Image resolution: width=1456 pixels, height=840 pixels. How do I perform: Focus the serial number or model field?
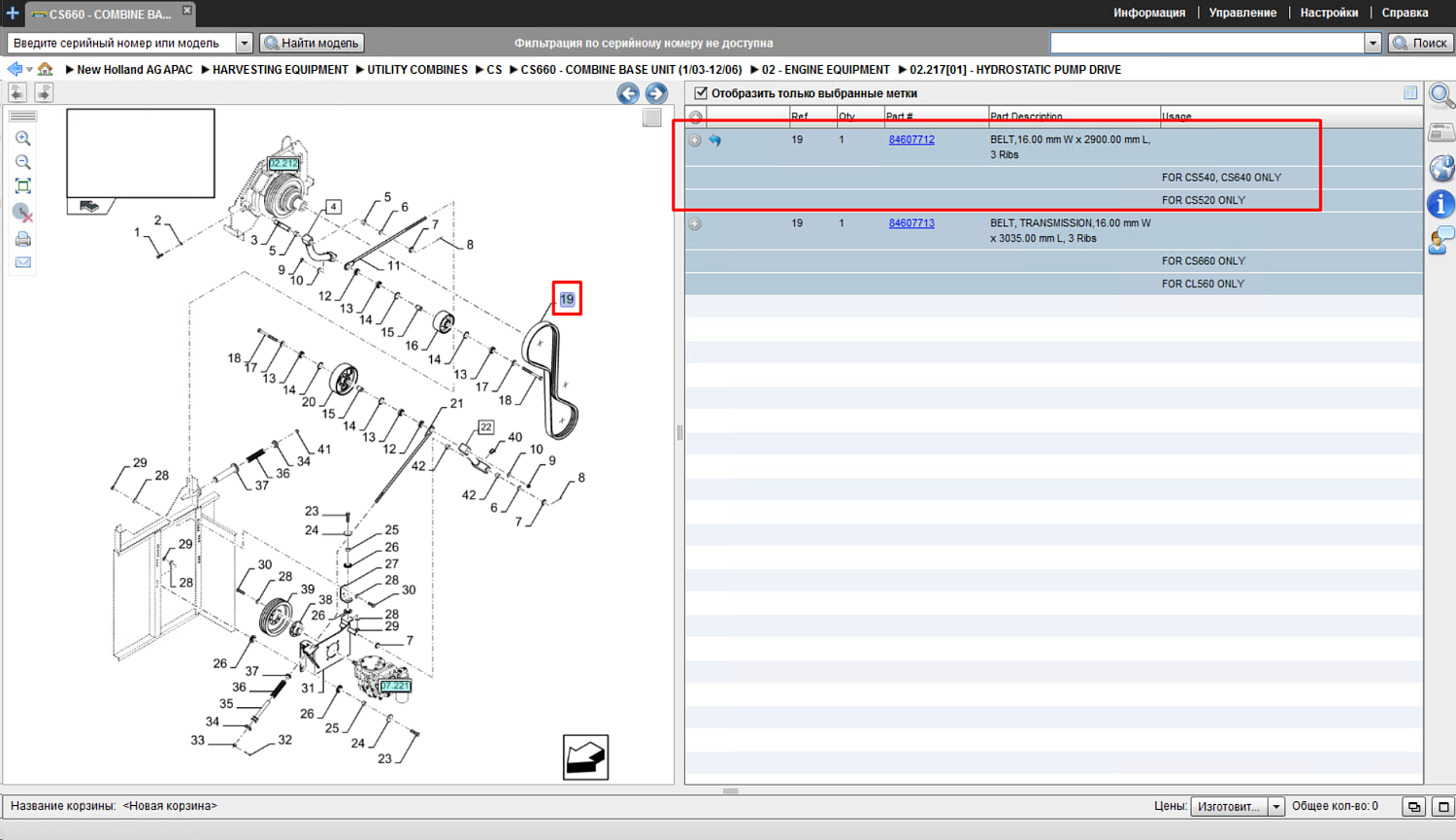click(121, 43)
